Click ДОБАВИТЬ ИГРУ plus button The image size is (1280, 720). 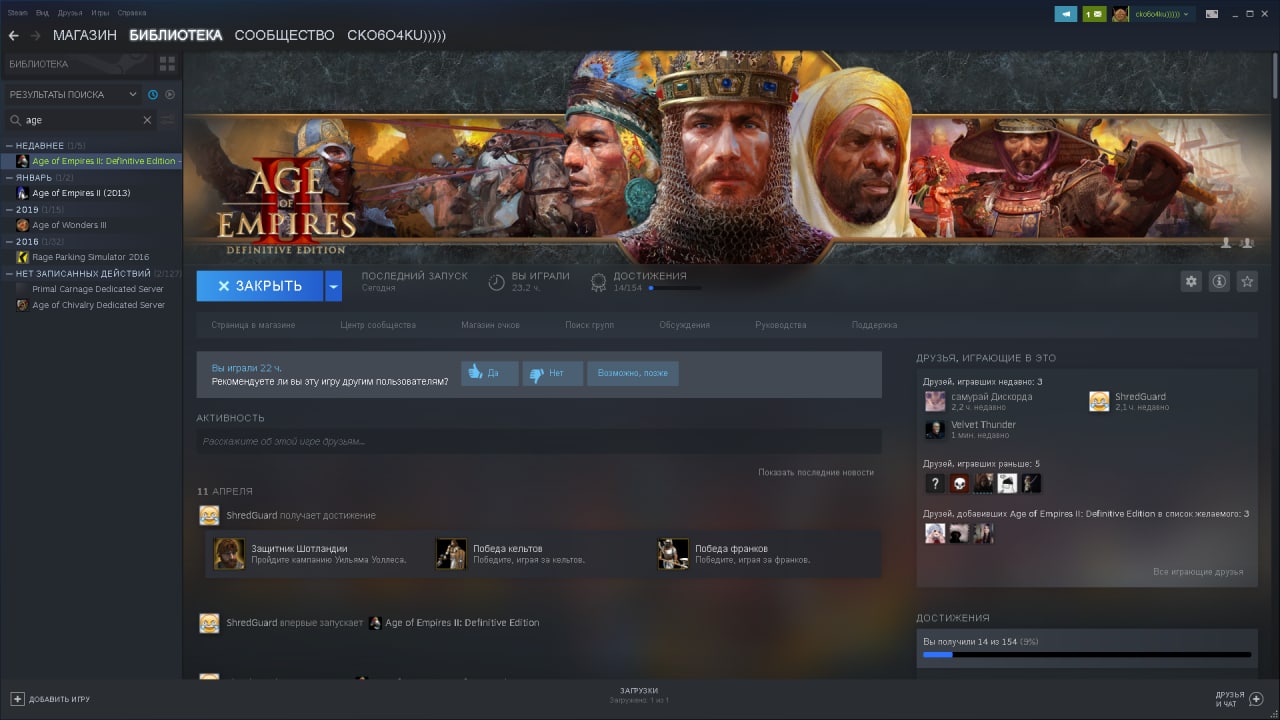tap(50, 699)
